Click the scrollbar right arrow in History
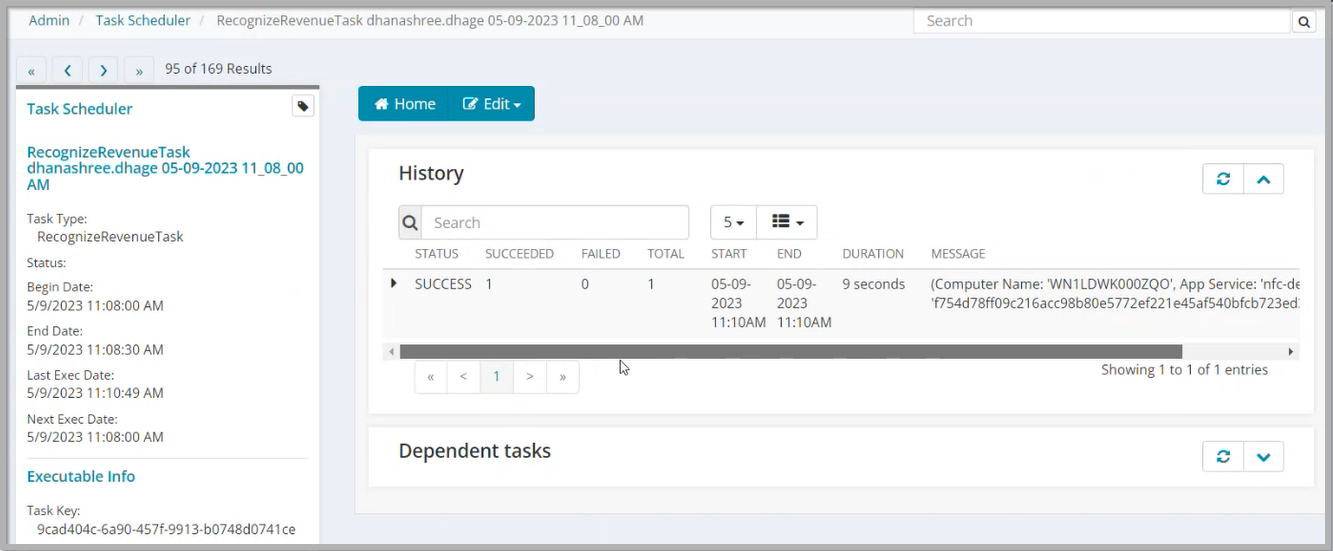This screenshot has height=551, width=1333. (x=1291, y=352)
